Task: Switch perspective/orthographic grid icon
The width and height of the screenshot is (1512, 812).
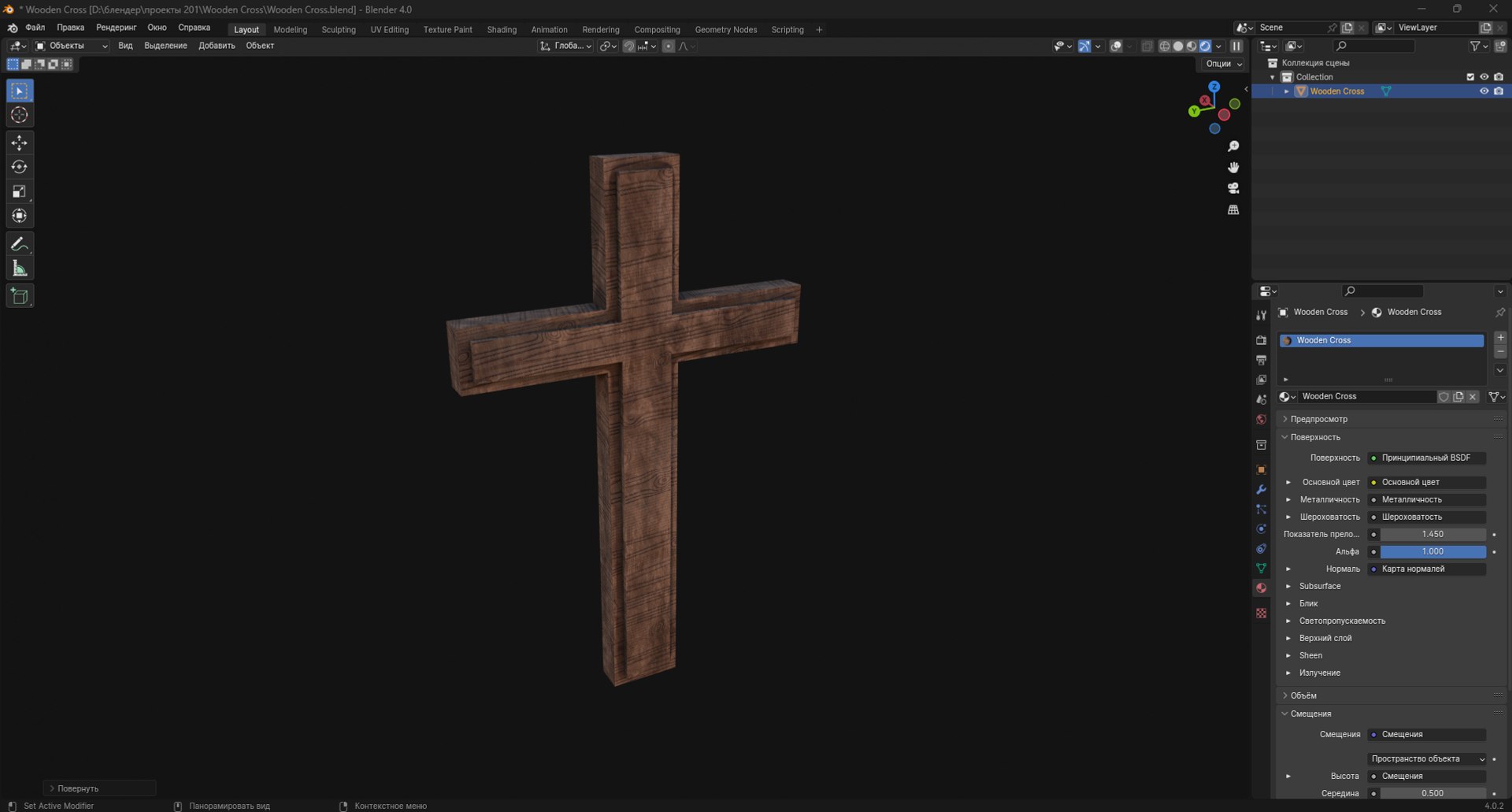Action: tap(1233, 209)
